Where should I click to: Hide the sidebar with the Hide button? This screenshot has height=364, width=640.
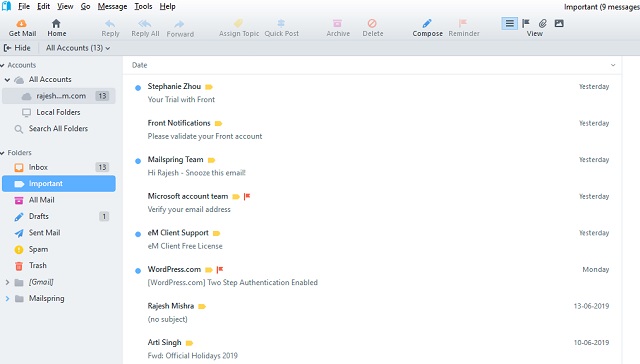17,48
